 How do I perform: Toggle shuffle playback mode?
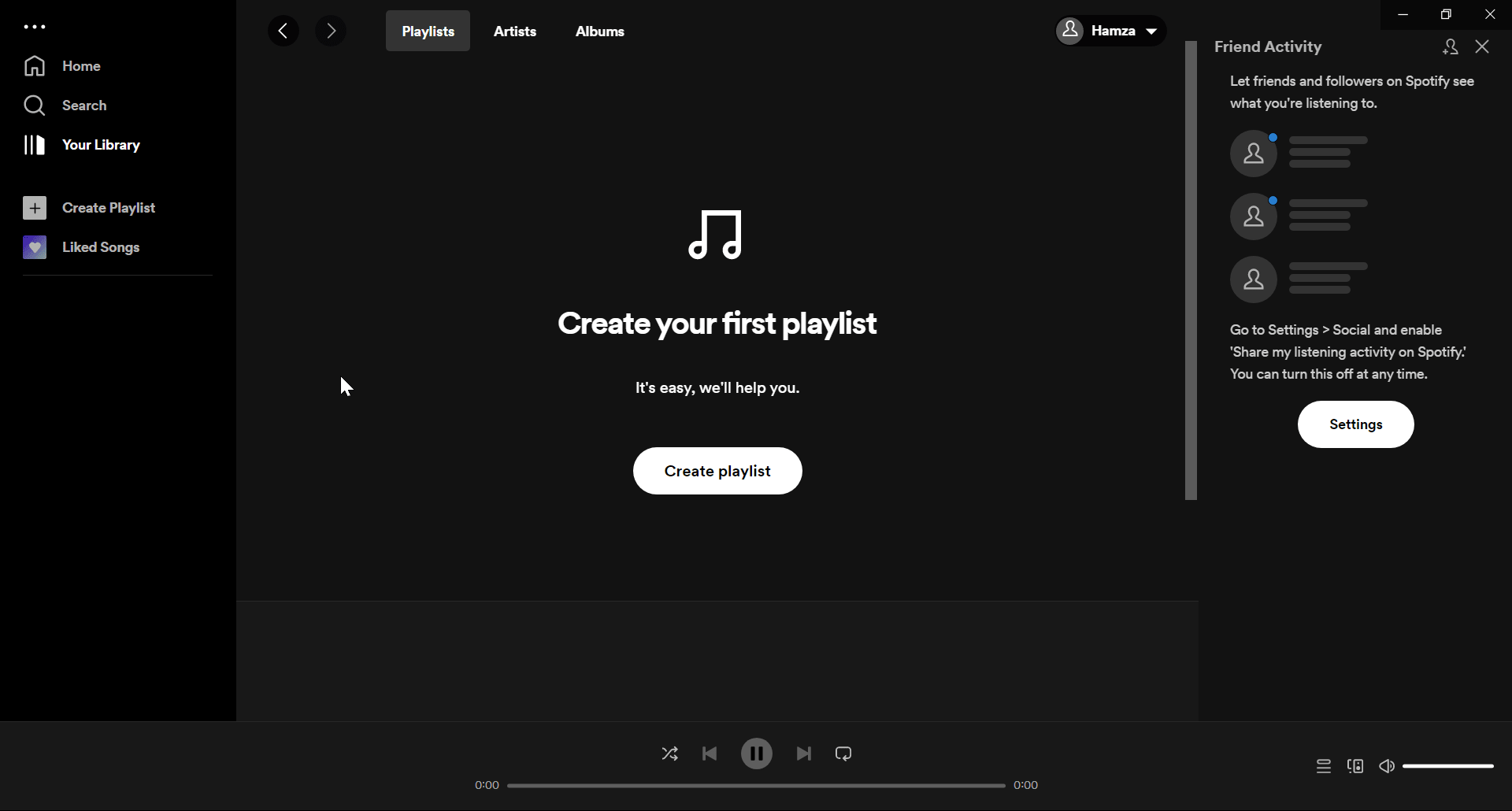pyautogui.click(x=669, y=754)
